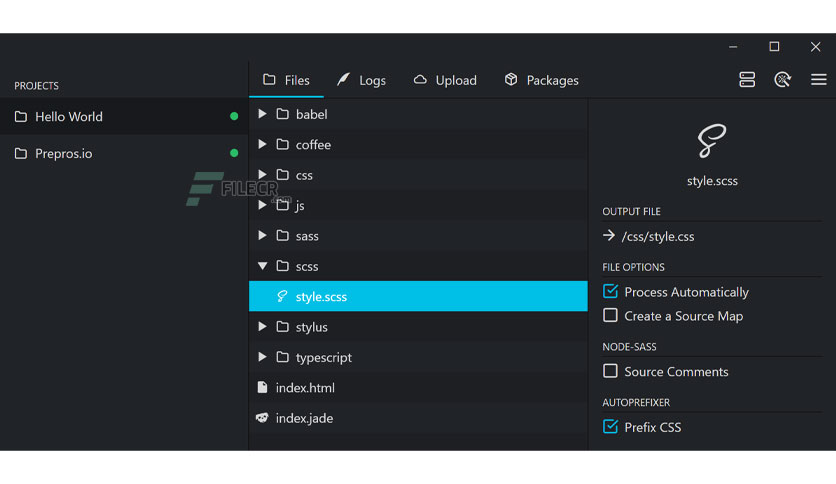This screenshot has width=836, height=484.
Task: Click the Upload tab cloud icon
Action: [420, 79]
